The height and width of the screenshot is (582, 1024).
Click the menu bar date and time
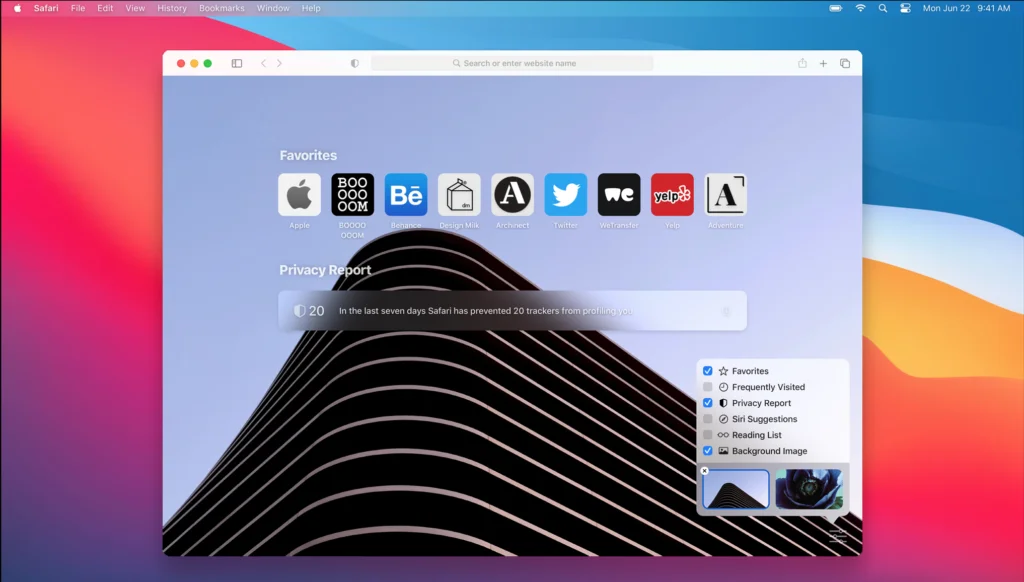tap(966, 8)
